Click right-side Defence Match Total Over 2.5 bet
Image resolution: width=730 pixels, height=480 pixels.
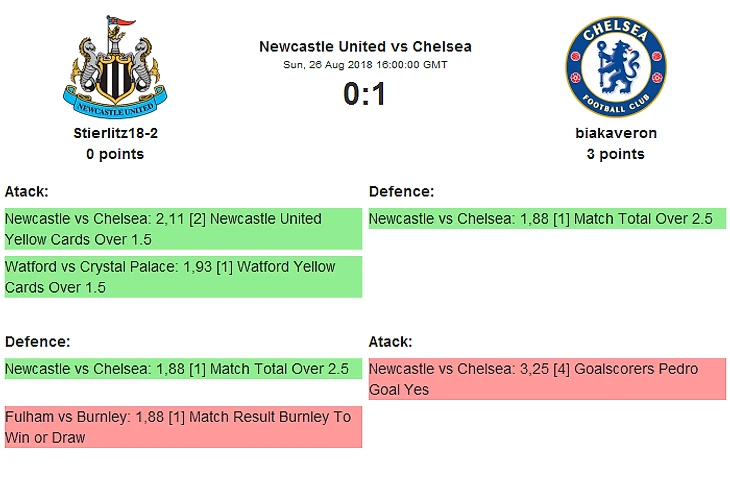[547, 218]
